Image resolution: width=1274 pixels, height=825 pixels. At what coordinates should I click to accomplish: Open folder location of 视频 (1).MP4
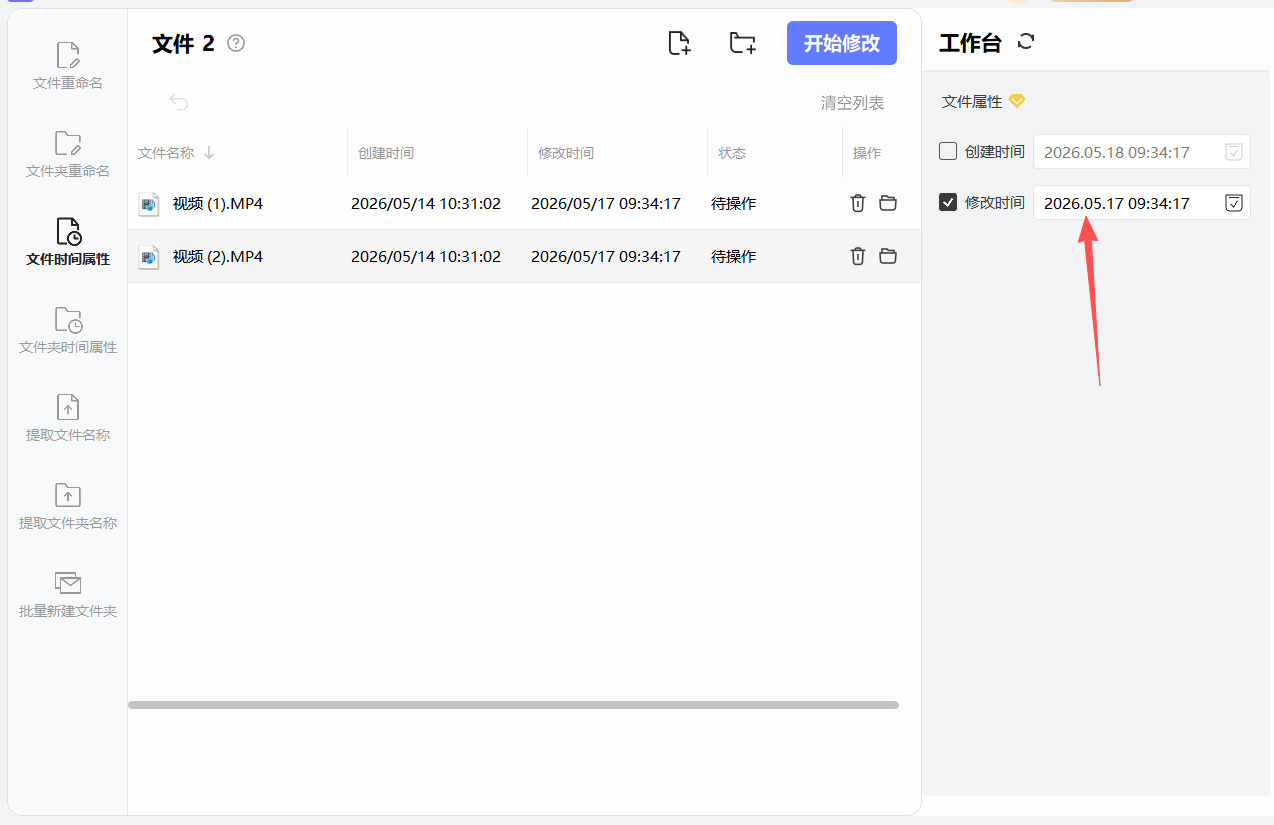tap(888, 203)
